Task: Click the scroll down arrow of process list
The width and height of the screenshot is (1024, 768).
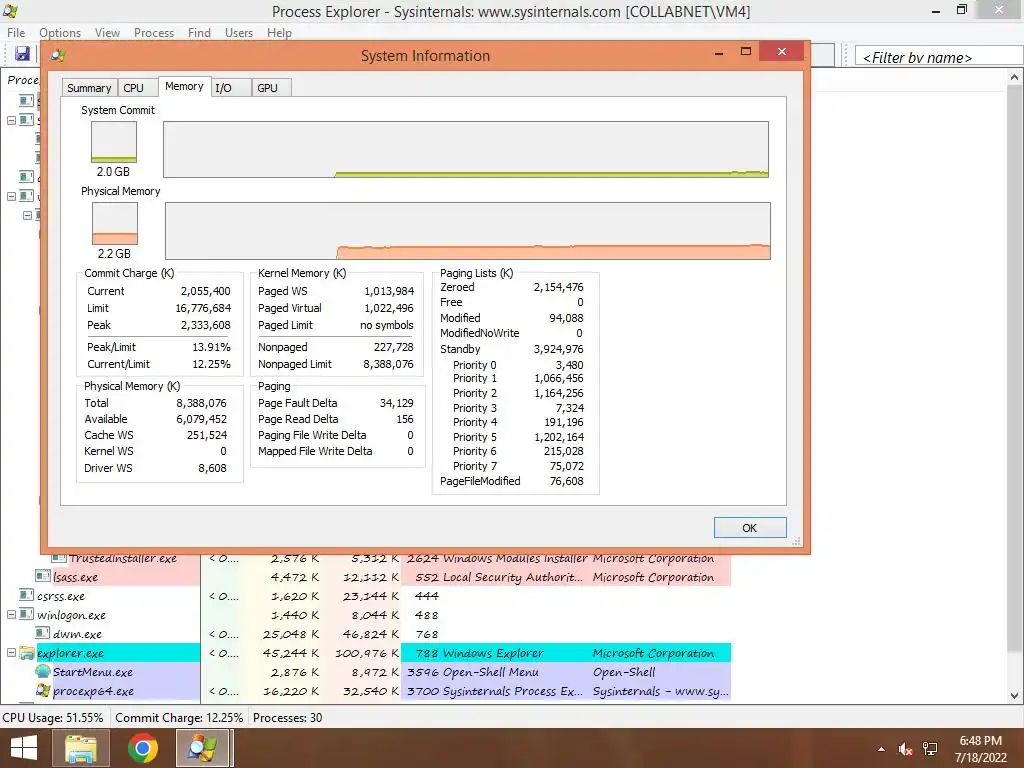Action: click(x=1014, y=695)
